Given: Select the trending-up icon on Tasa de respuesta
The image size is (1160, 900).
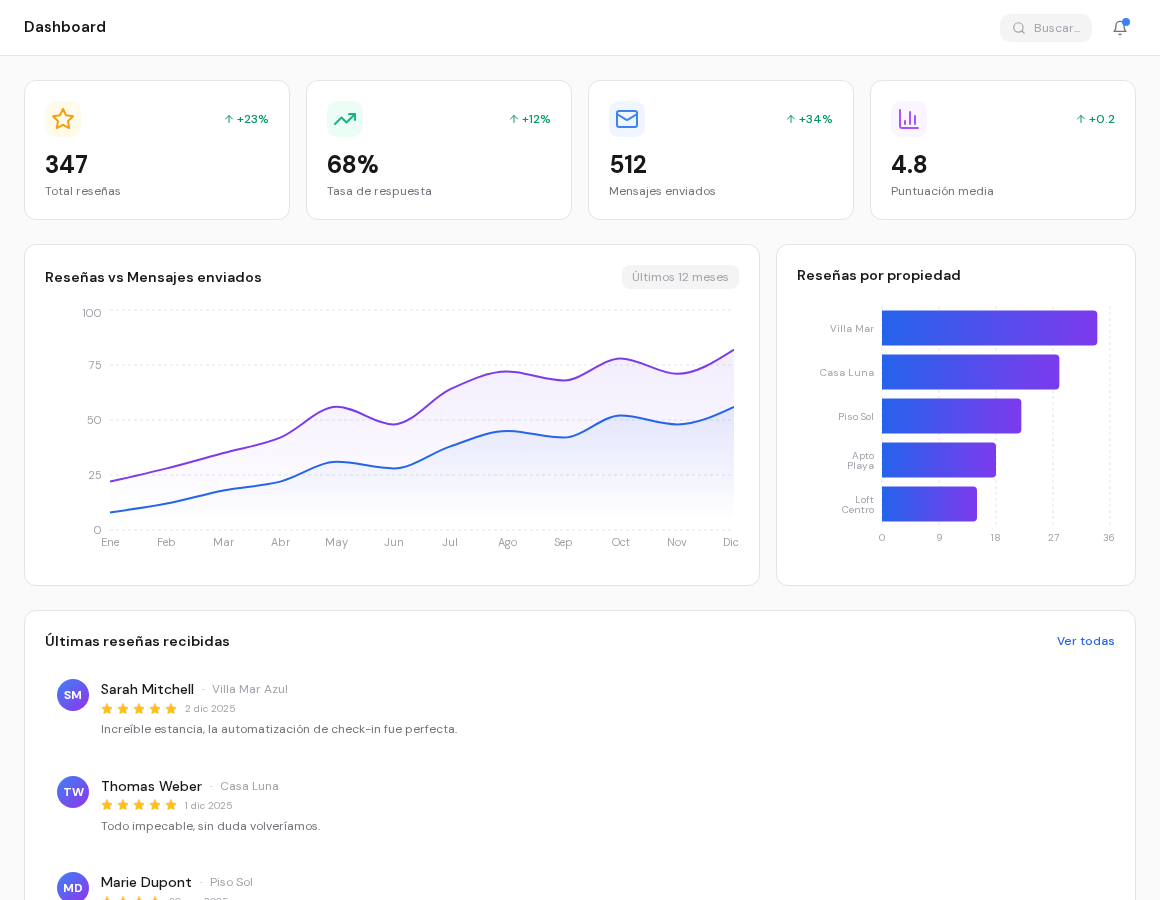Looking at the screenshot, I should click(x=345, y=119).
